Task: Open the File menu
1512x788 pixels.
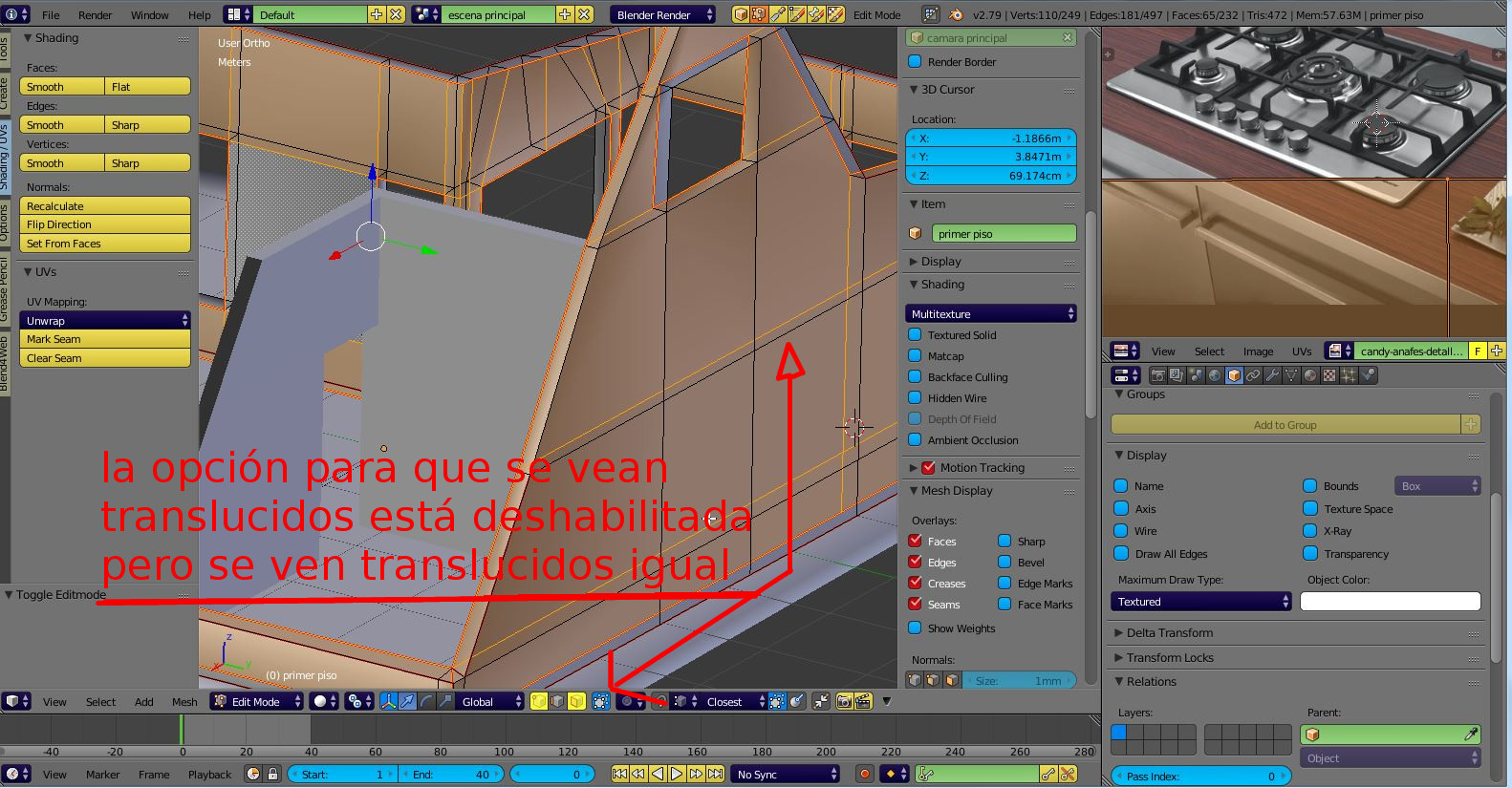Action: [51, 14]
